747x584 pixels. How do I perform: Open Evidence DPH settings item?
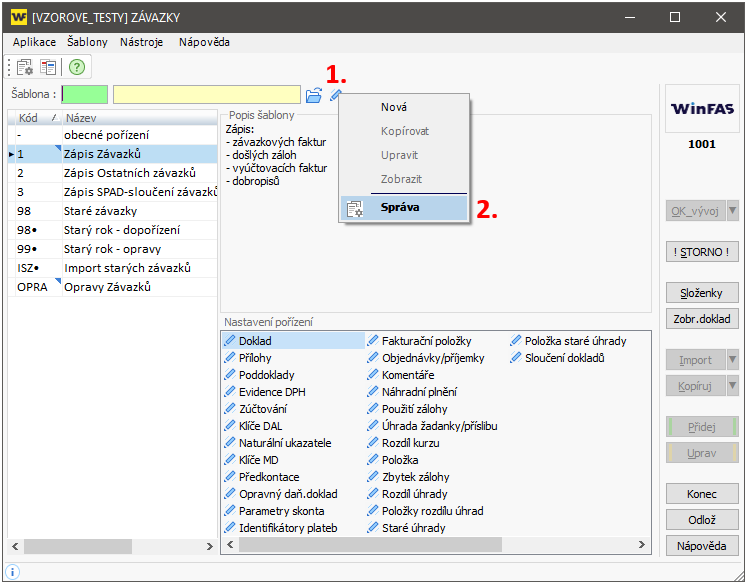point(265,392)
